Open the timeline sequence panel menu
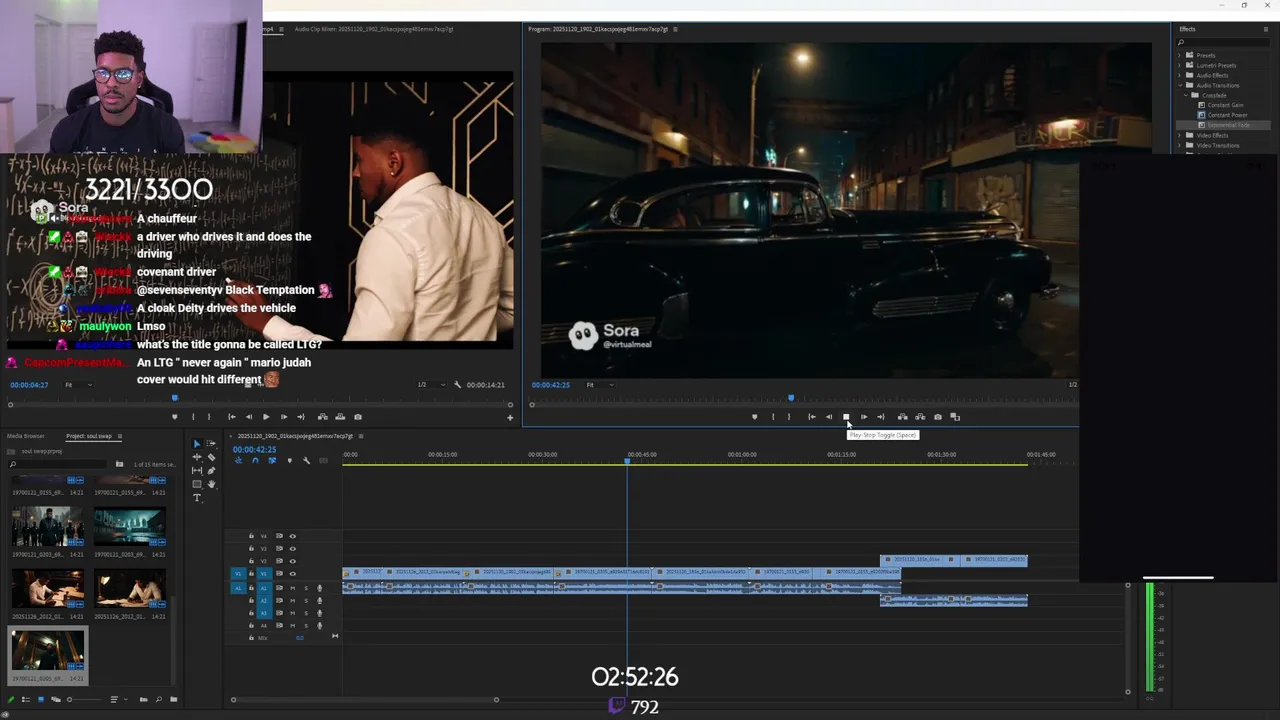Viewport: 1280px width, 720px height. (361, 436)
